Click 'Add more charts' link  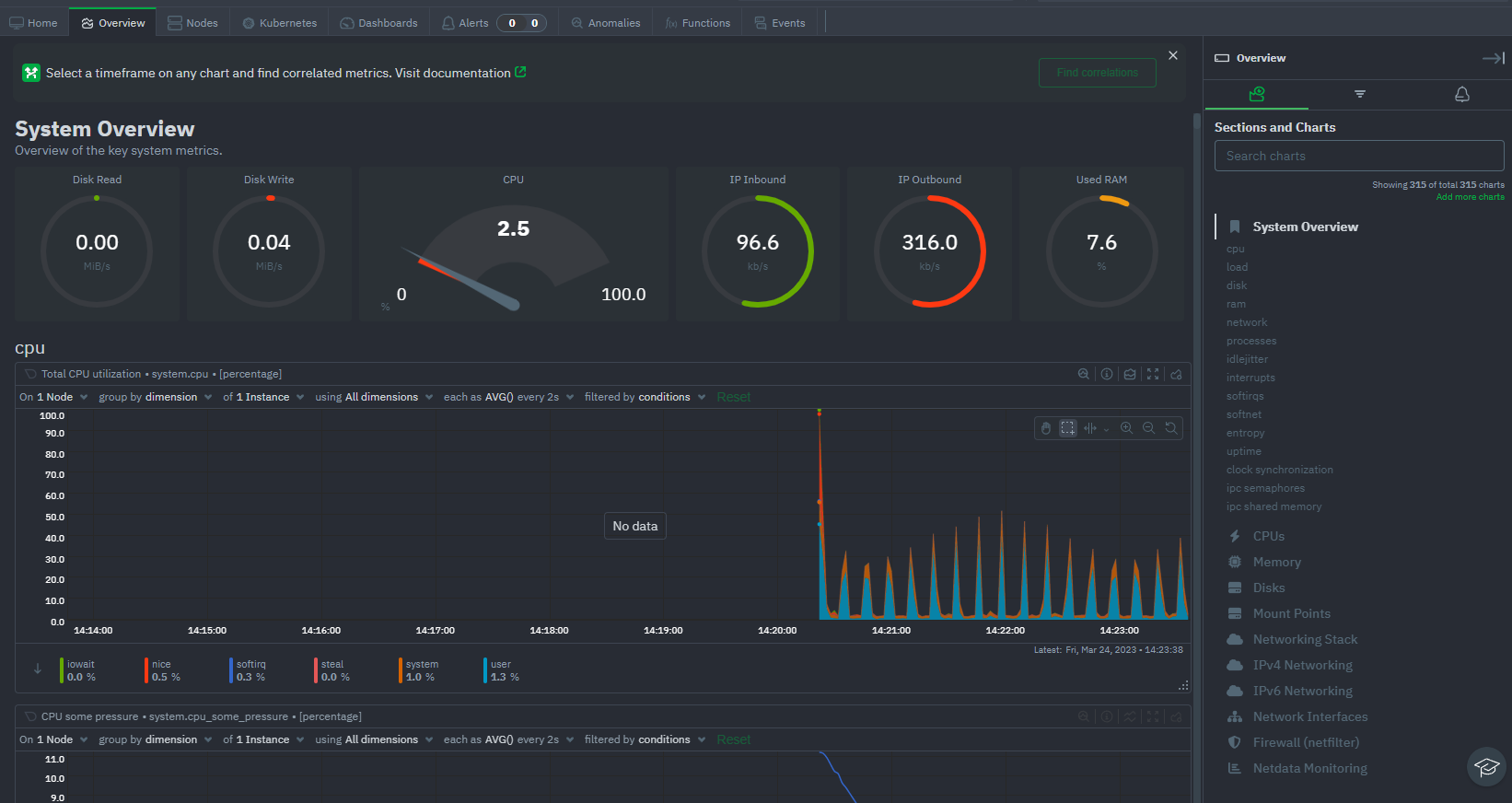pyautogui.click(x=1470, y=197)
